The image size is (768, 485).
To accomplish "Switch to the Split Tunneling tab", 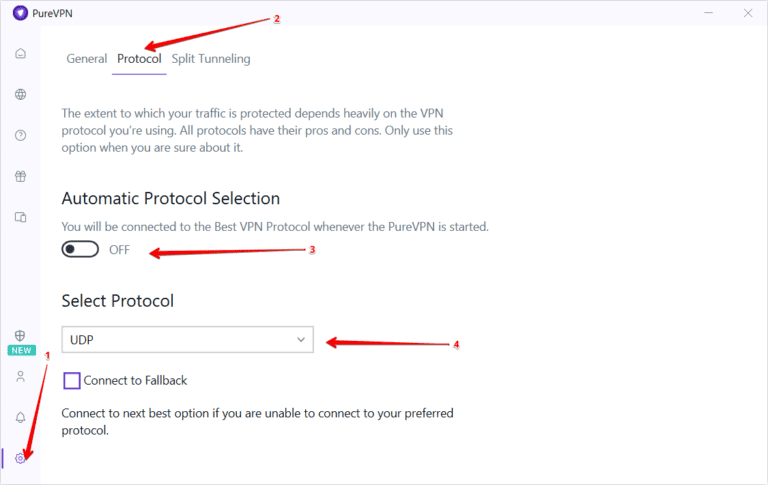I will coord(211,59).
